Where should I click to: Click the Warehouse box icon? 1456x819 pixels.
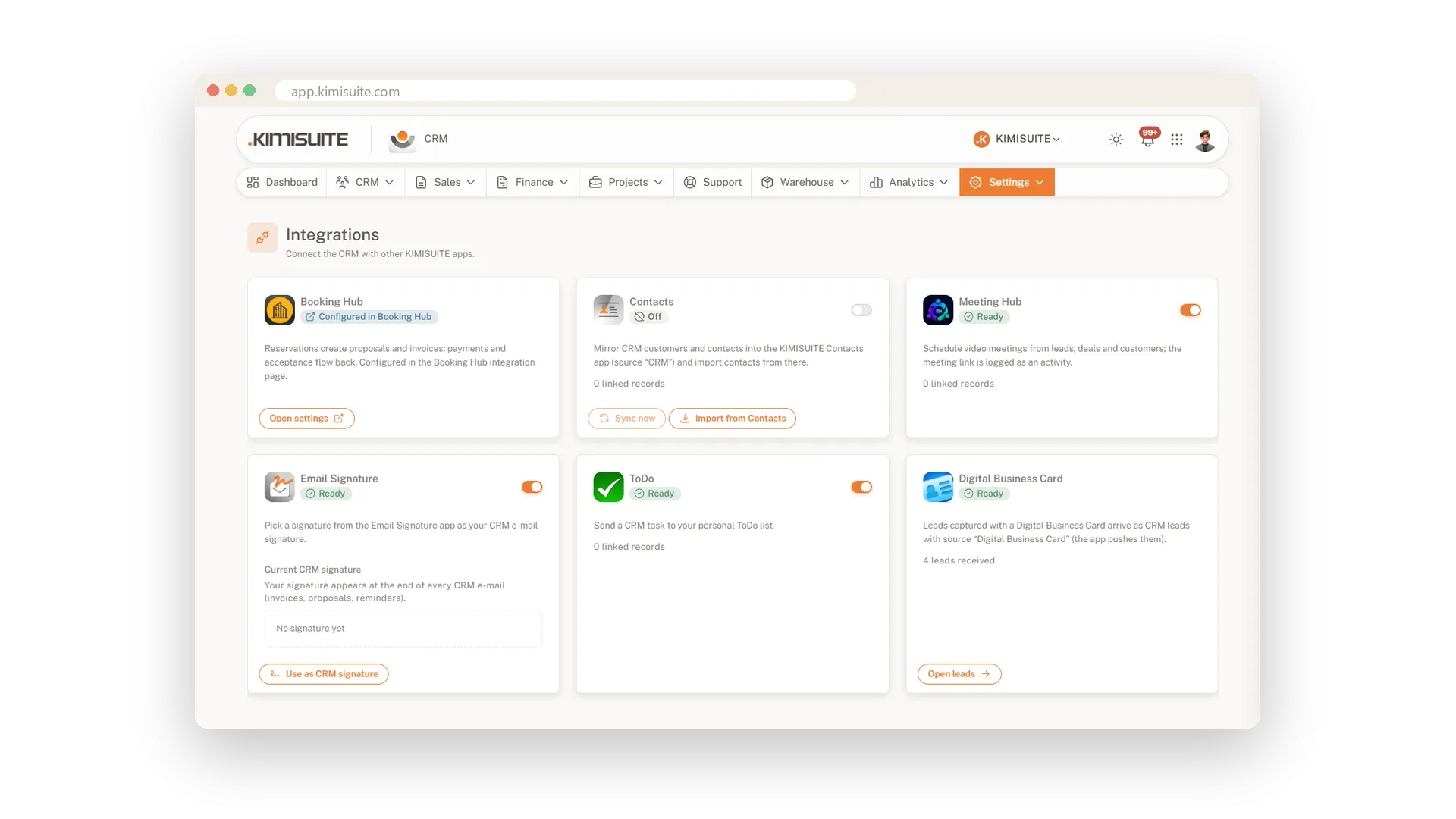pos(767,182)
